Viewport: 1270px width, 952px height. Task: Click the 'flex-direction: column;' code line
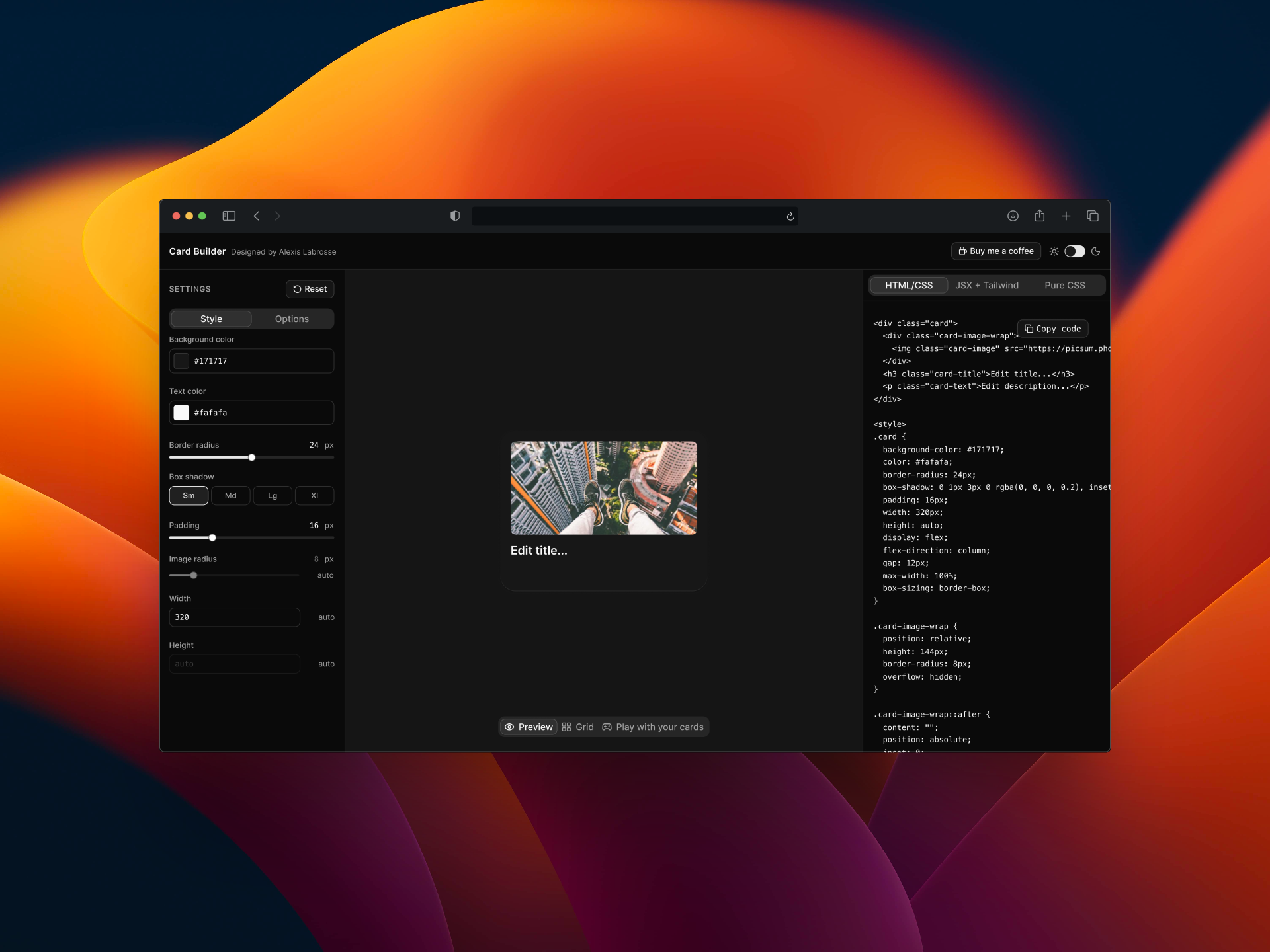[x=937, y=551]
